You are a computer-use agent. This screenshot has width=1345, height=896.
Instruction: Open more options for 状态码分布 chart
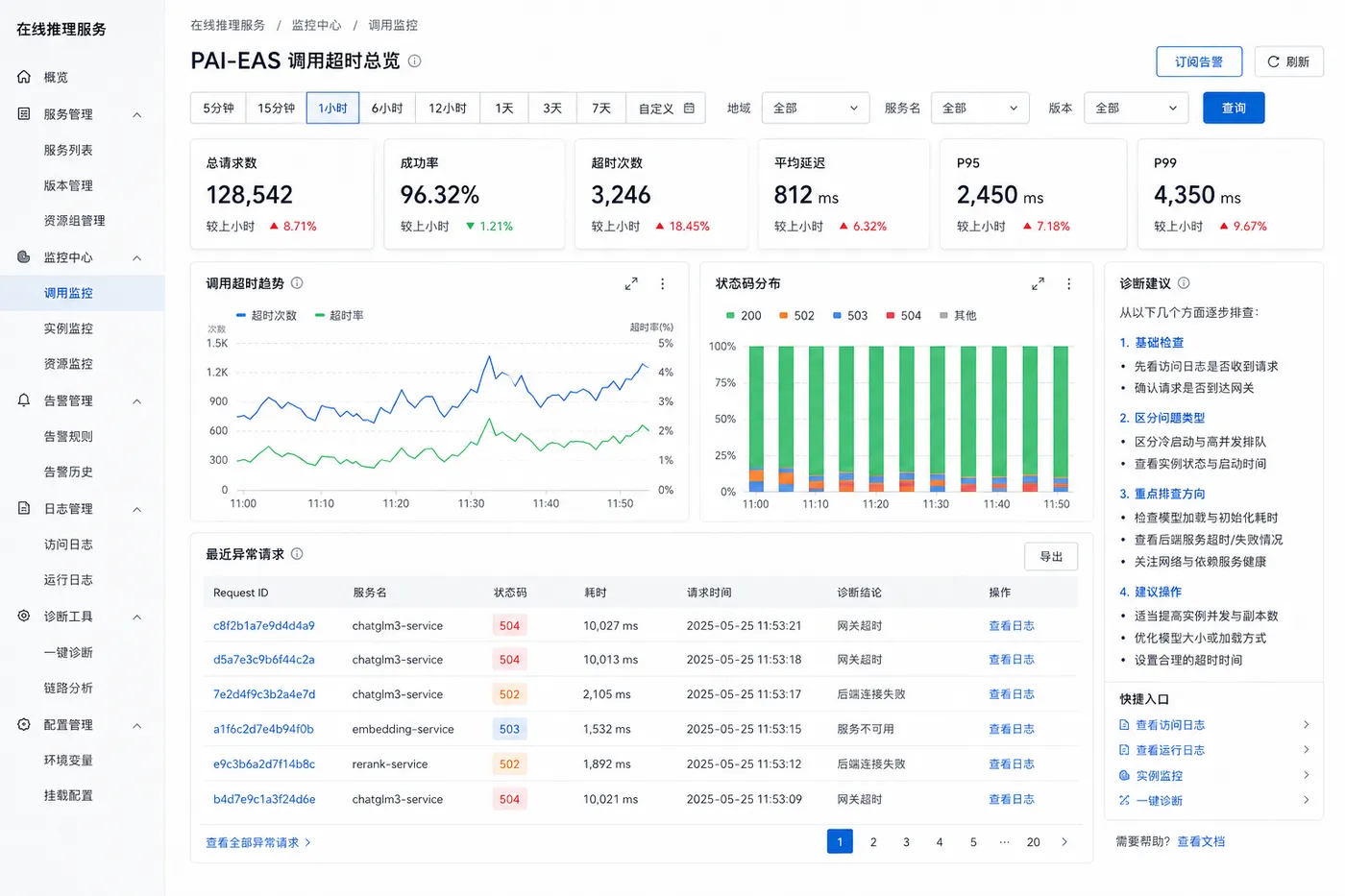(1069, 284)
